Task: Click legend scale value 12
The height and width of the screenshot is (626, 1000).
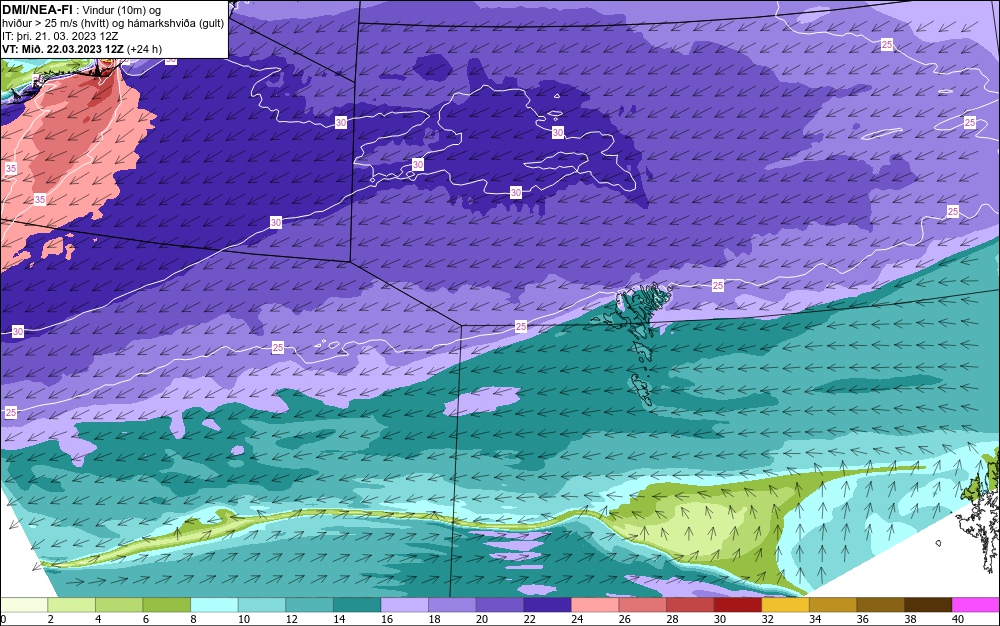Action: 291,619
